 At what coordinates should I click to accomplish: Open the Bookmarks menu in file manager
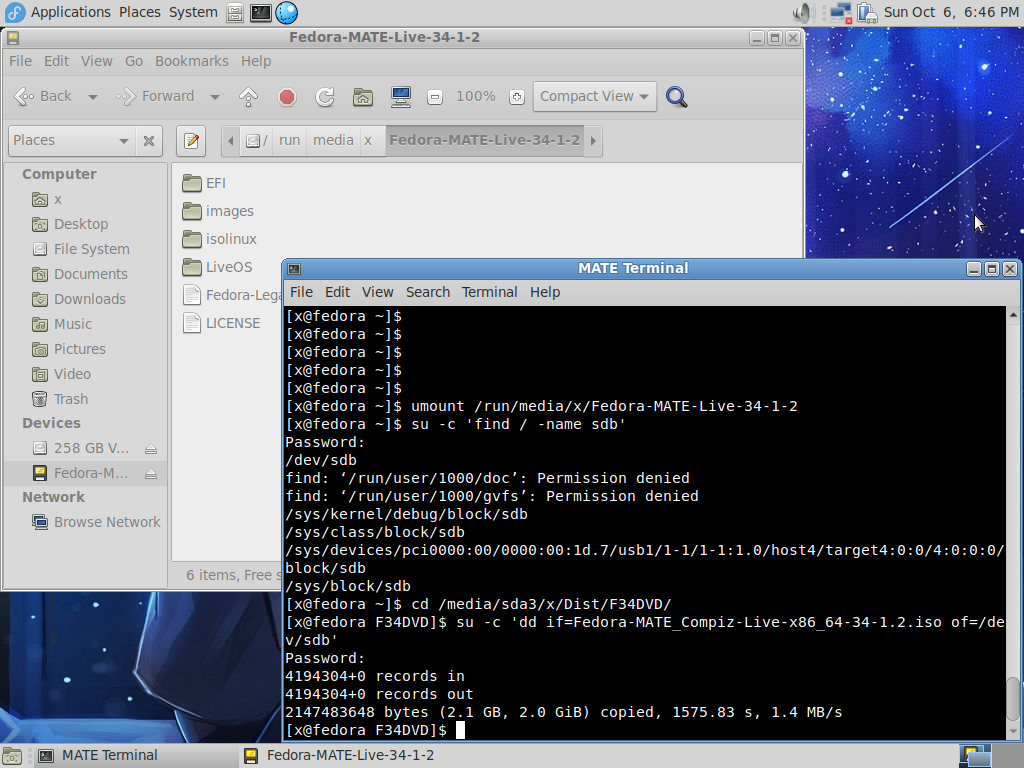[191, 61]
